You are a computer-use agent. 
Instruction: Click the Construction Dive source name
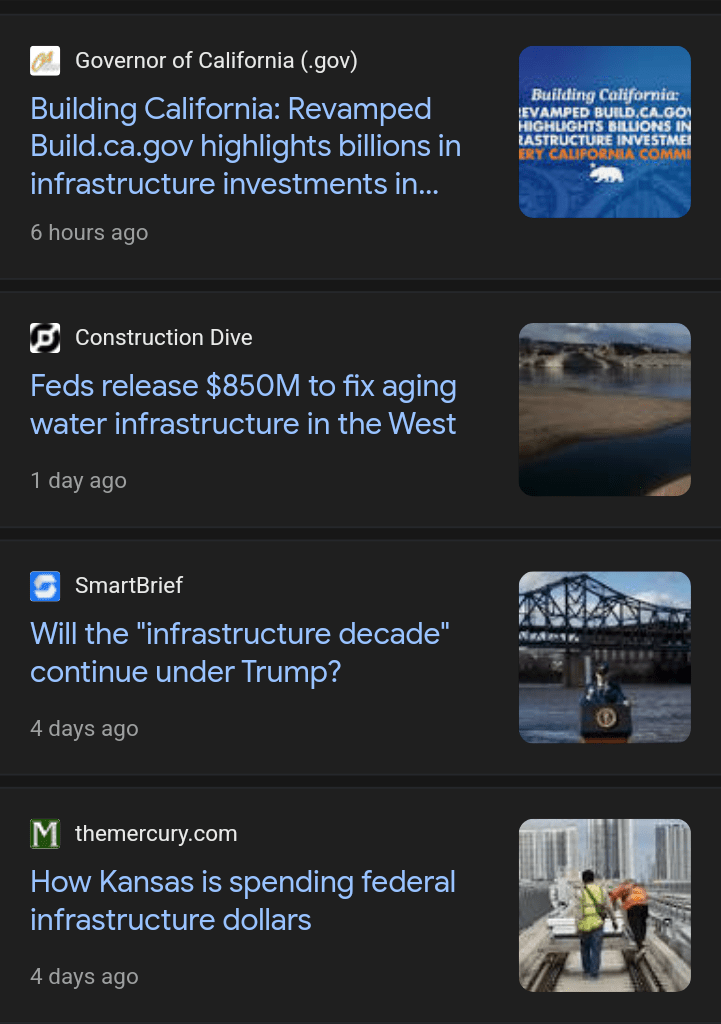pos(164,338)
